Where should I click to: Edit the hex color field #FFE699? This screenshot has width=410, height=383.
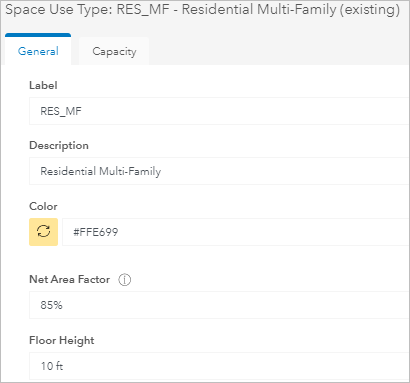pos(236,232)
